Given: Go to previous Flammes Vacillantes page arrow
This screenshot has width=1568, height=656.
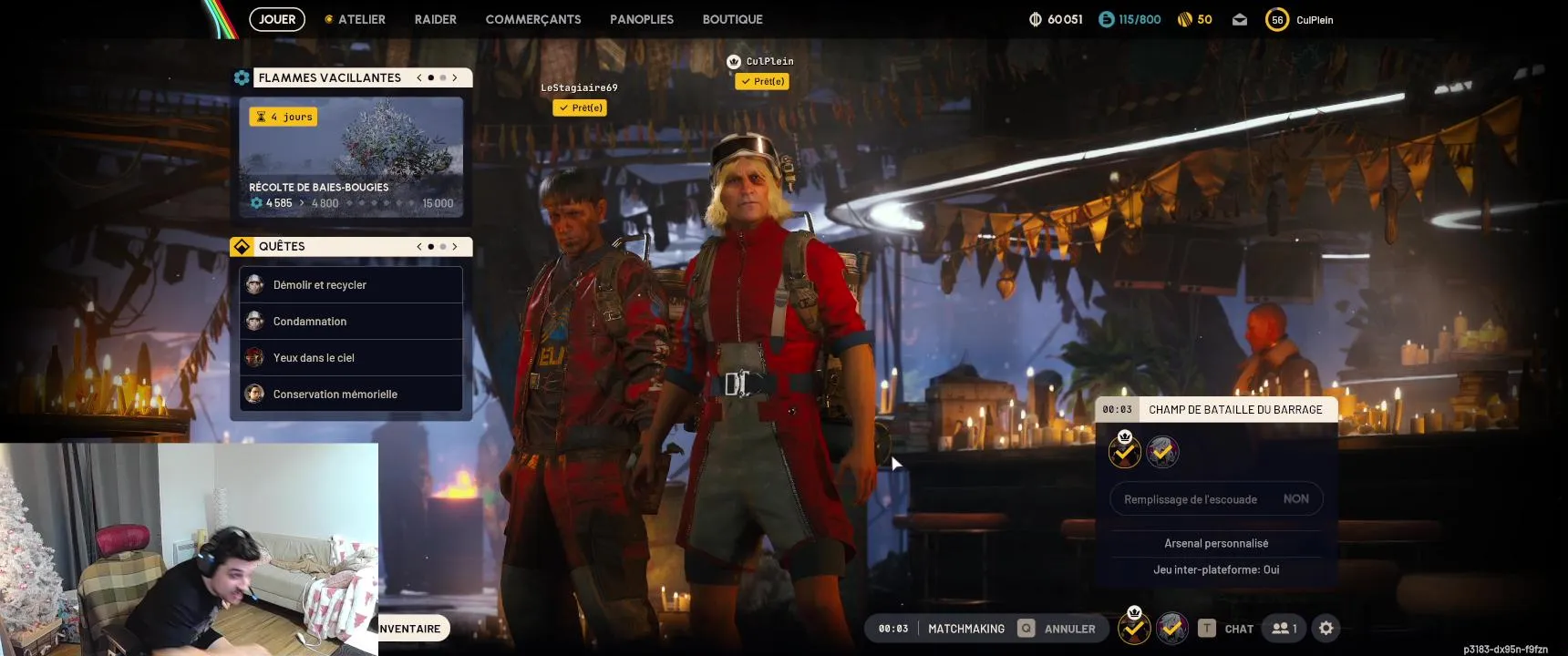Looking at the screenshot, I should pos(419,77).
